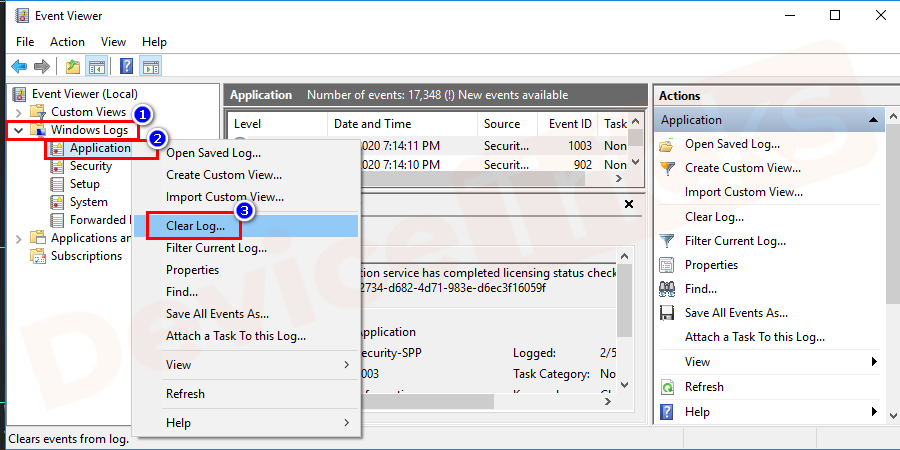900x450 pixels.
Task: Choose Properties in context menu
Action: tap(246, 270)
